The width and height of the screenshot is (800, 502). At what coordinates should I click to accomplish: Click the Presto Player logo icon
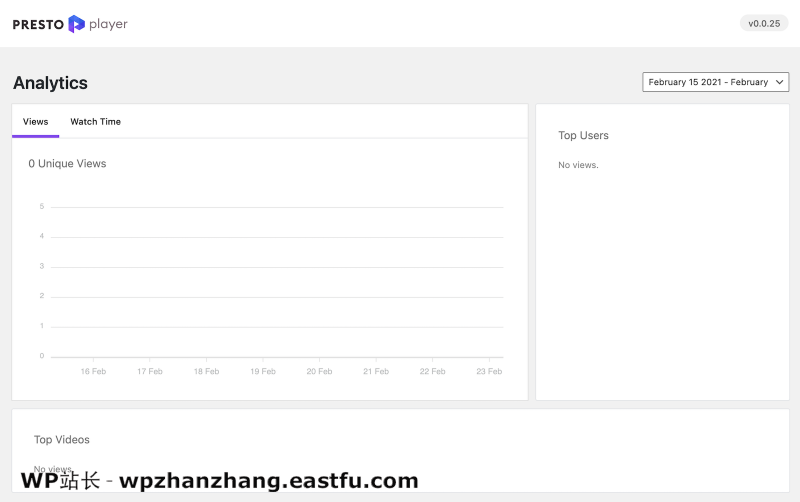pyautogui.click(x=77, y=24)
